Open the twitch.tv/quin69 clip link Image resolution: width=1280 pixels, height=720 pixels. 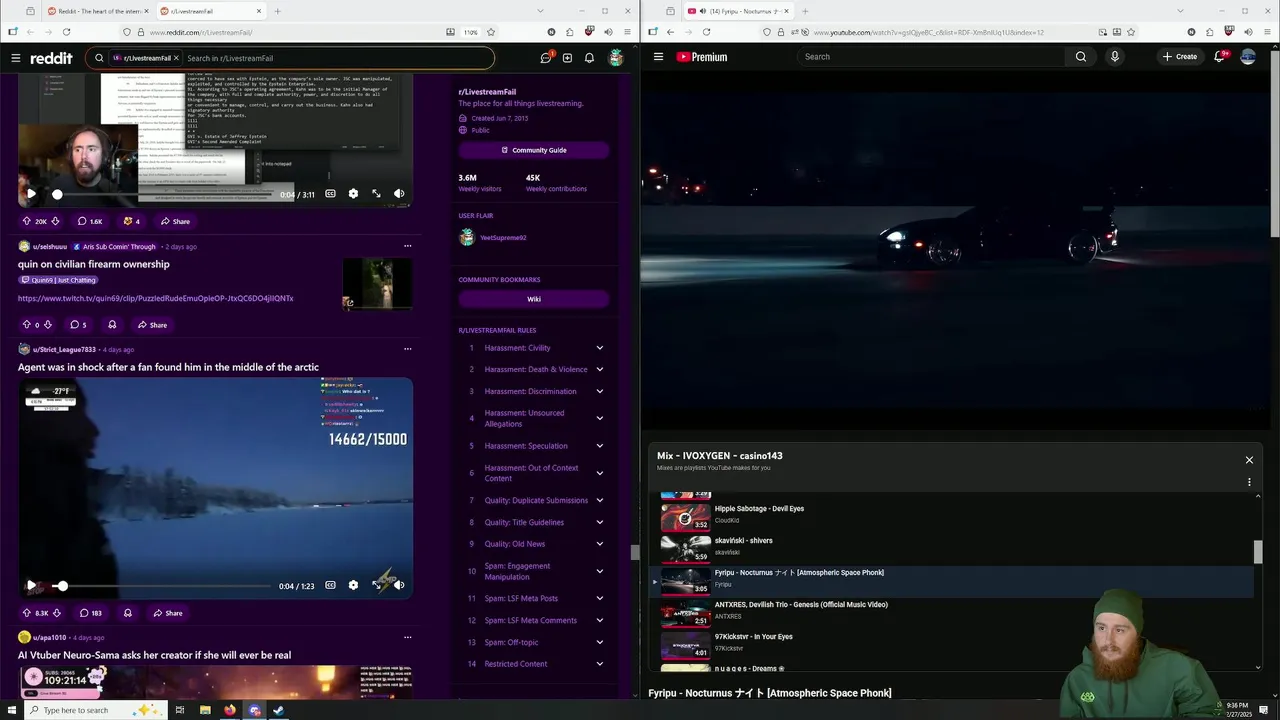point(155,298)
